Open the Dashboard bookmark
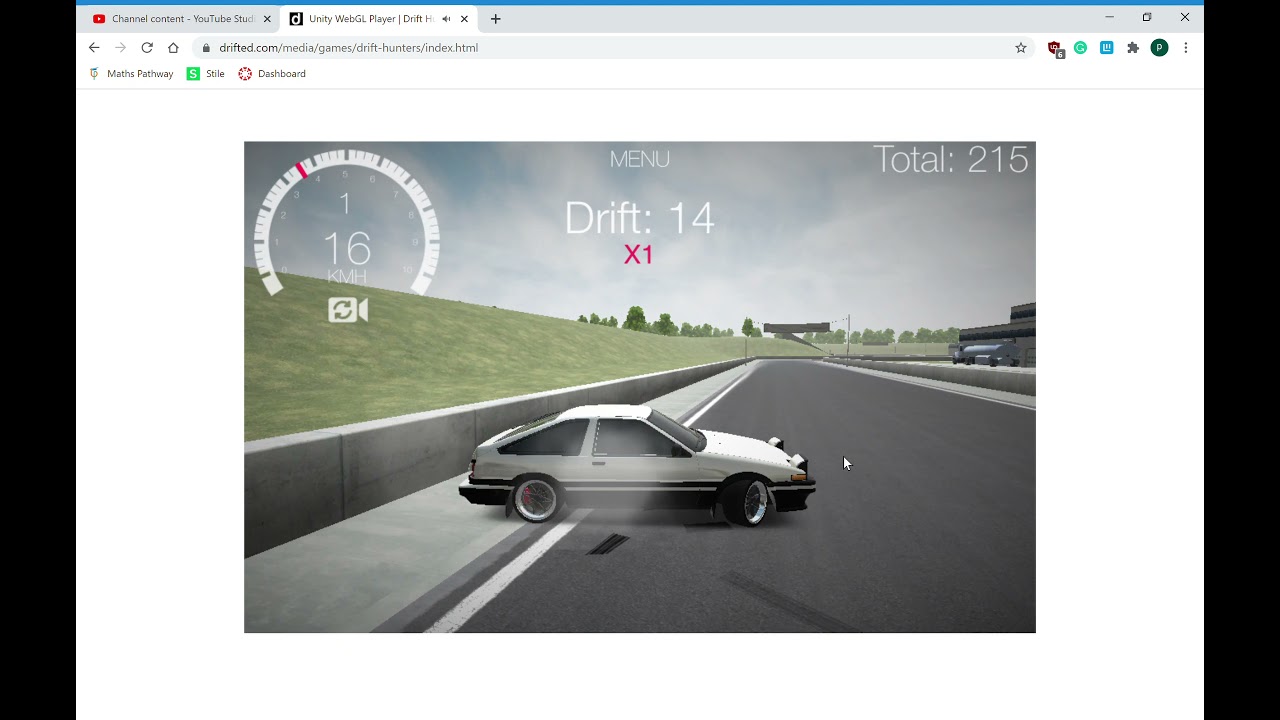This screenshot has width=1280, height=720. coord(272,74)
